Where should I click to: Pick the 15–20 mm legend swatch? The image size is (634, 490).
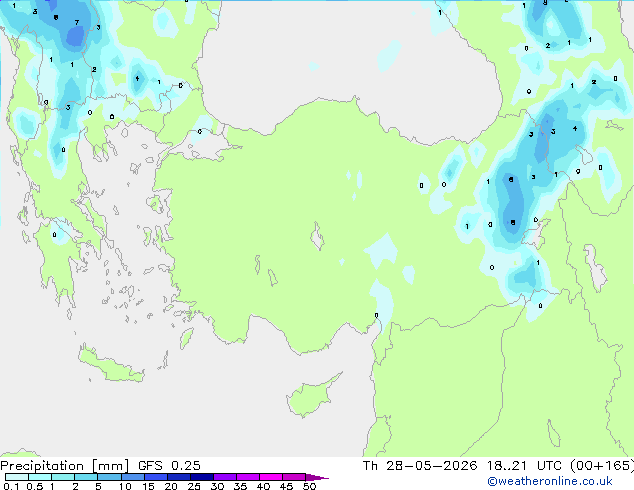156,477
